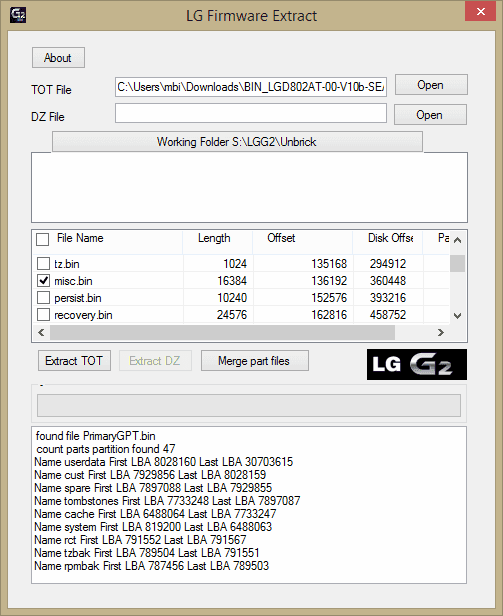
Task: Click offset value 135168 of tz.bin
Action: (329, 264)
